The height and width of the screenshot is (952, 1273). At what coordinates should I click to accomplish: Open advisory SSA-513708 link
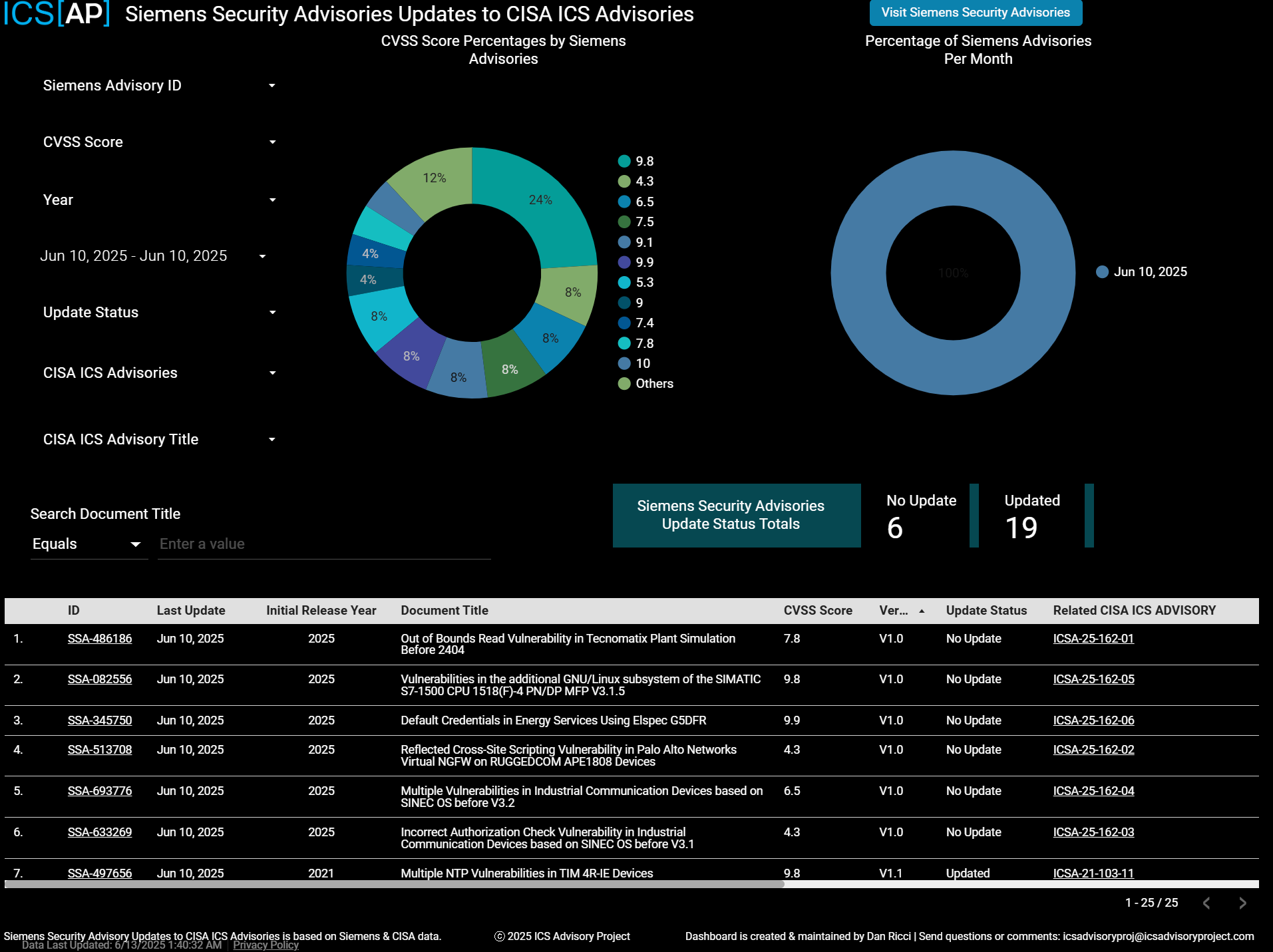[x=100, y=750]
